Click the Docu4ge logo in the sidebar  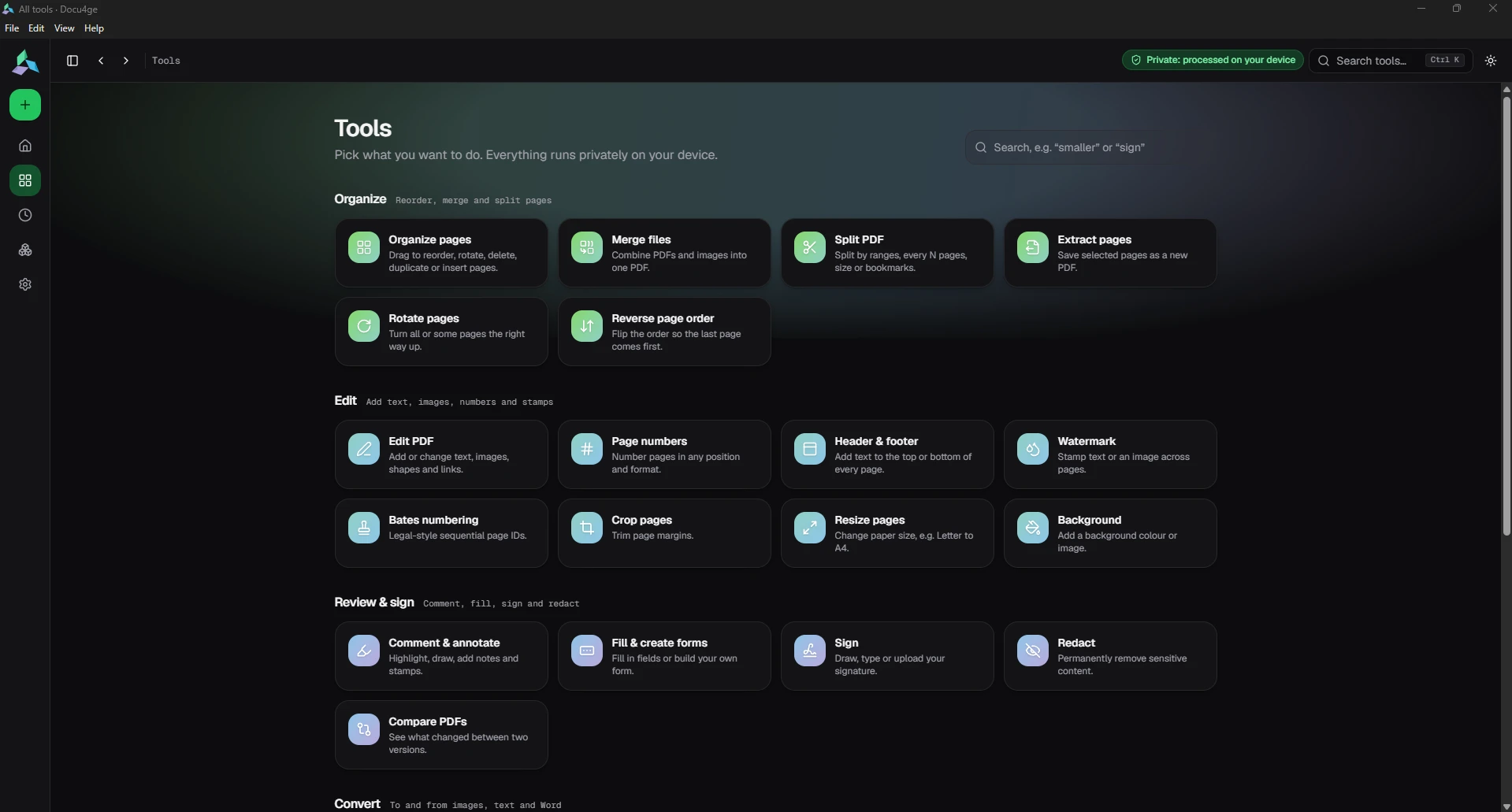tap(25, 62)
